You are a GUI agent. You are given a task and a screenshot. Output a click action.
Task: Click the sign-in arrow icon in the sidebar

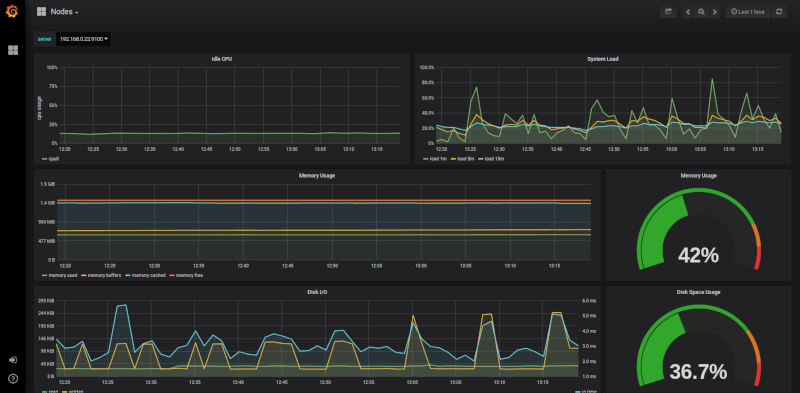click(x=13, y=360)
